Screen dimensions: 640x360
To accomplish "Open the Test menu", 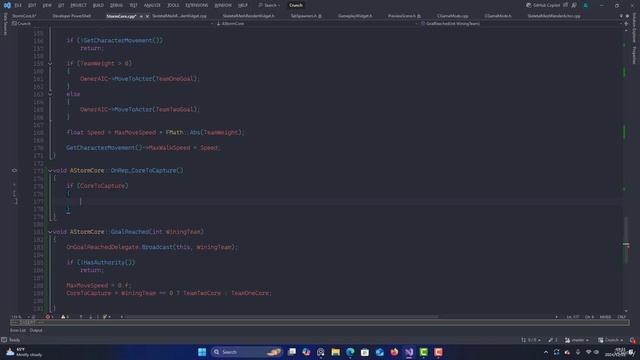I will tap(133, 5).
